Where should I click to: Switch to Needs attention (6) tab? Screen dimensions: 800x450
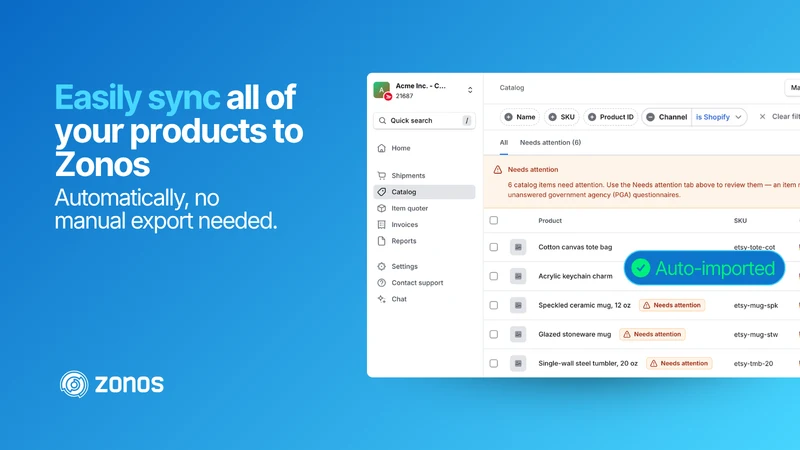point(550,143)
